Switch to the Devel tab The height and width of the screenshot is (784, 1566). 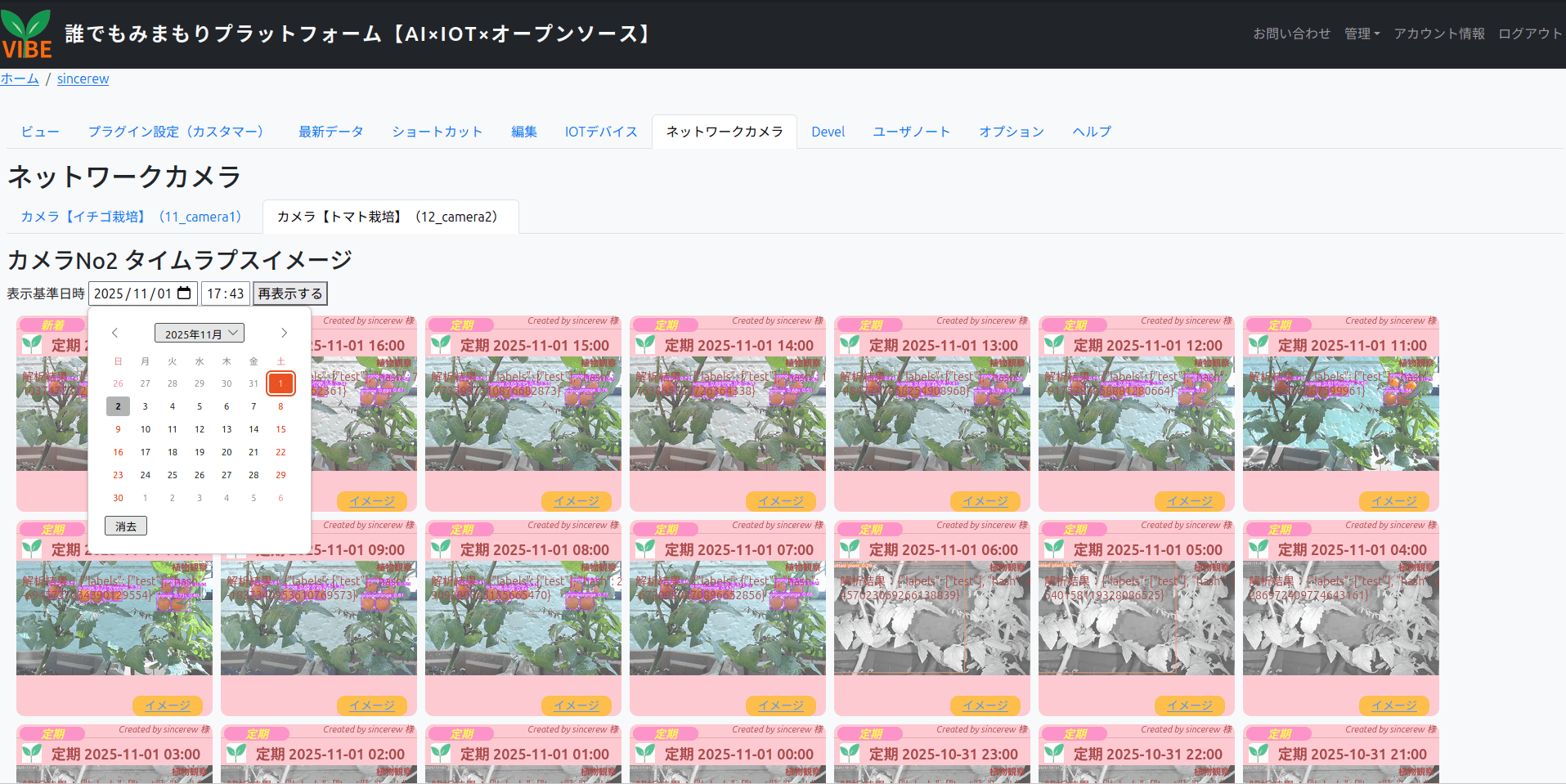click(x=828, y=131)
